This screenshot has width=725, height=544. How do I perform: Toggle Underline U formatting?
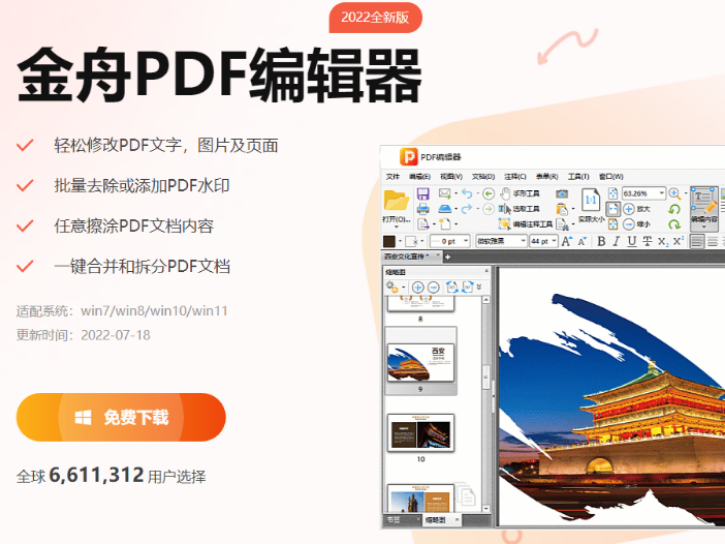pyautogui.click(x=632, y=241)
